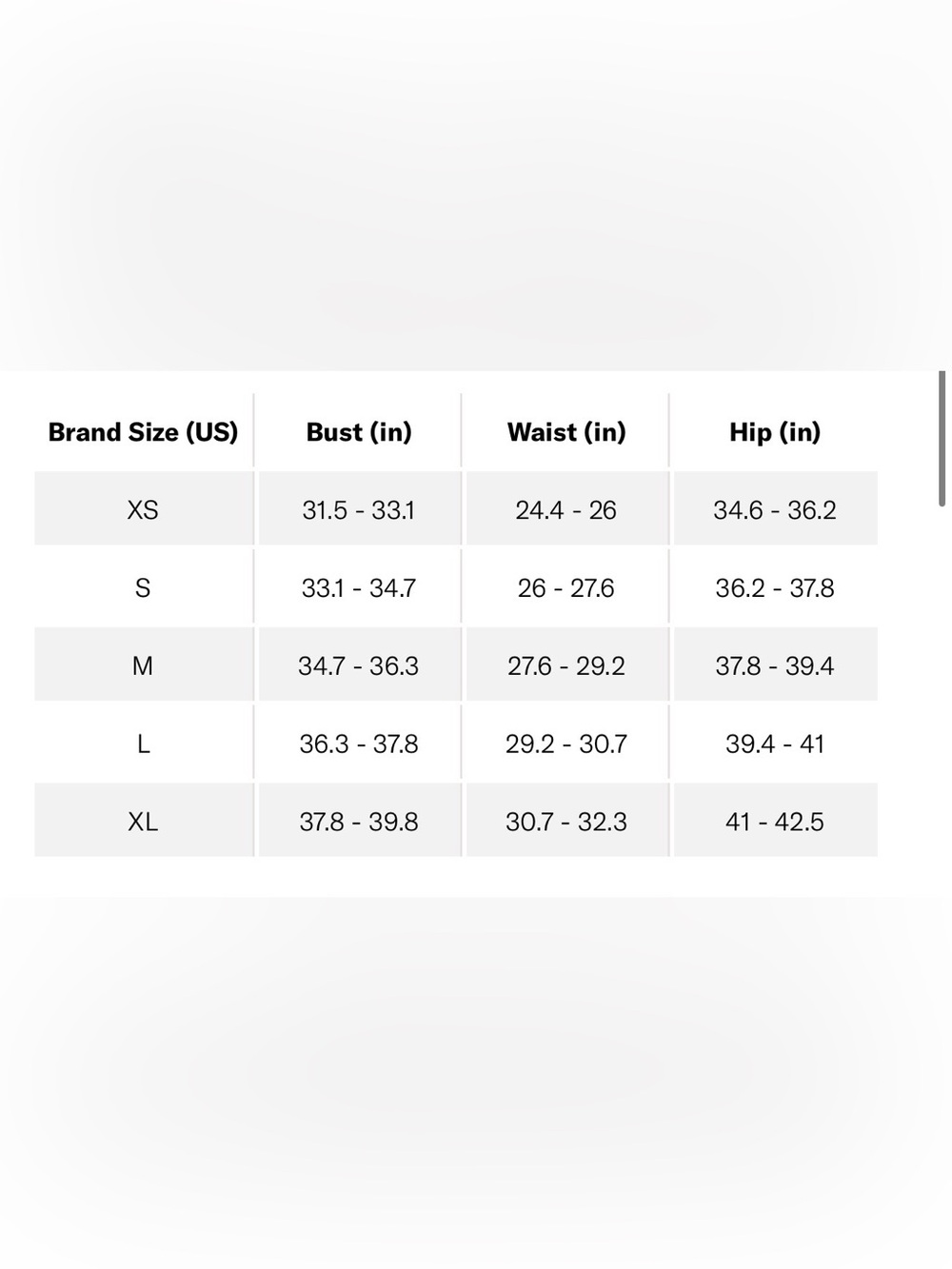Screen dimensions: 952x1269
Task: Click the XL waist value 30.7 - 32.3
Action: click(x=566, y=822)
